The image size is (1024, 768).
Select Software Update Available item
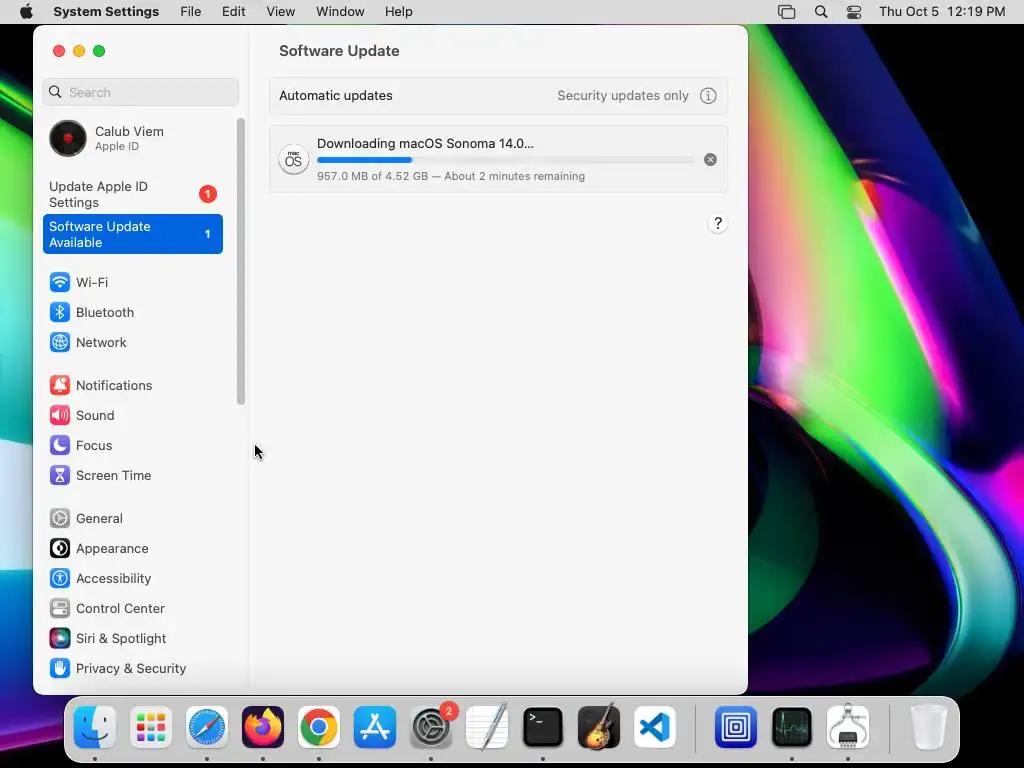pyautogui.click(x=133, y=234)
